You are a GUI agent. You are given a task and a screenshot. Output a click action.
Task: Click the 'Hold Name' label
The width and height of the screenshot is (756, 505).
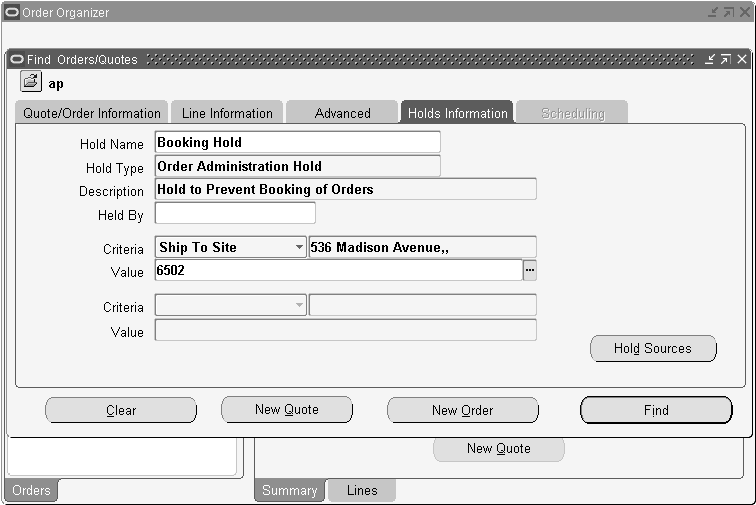[x=112, y=144]
